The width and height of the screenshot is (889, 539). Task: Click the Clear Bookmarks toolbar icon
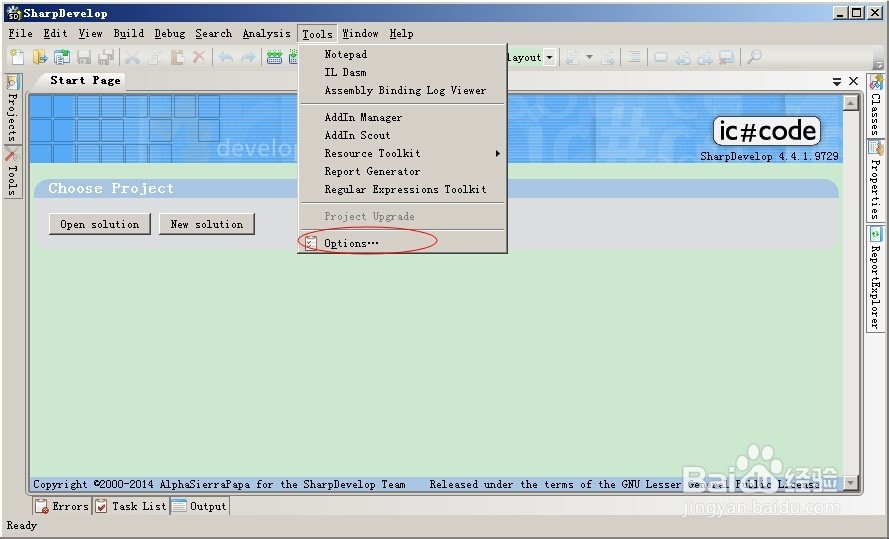click(727, 57)
